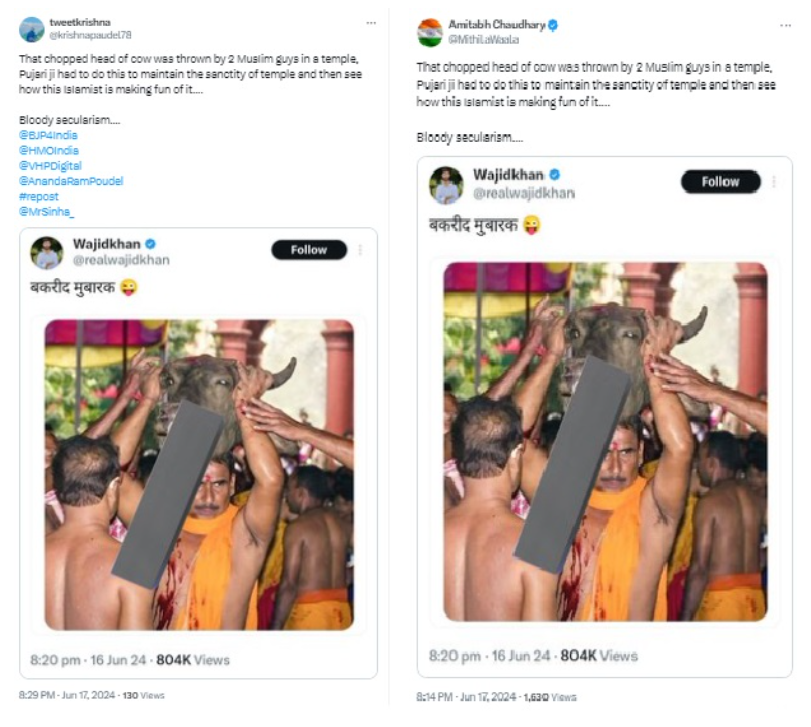Follow Wajidkhan in right embedded tweet
The image size is (811, 727).
tap(720, 182)
